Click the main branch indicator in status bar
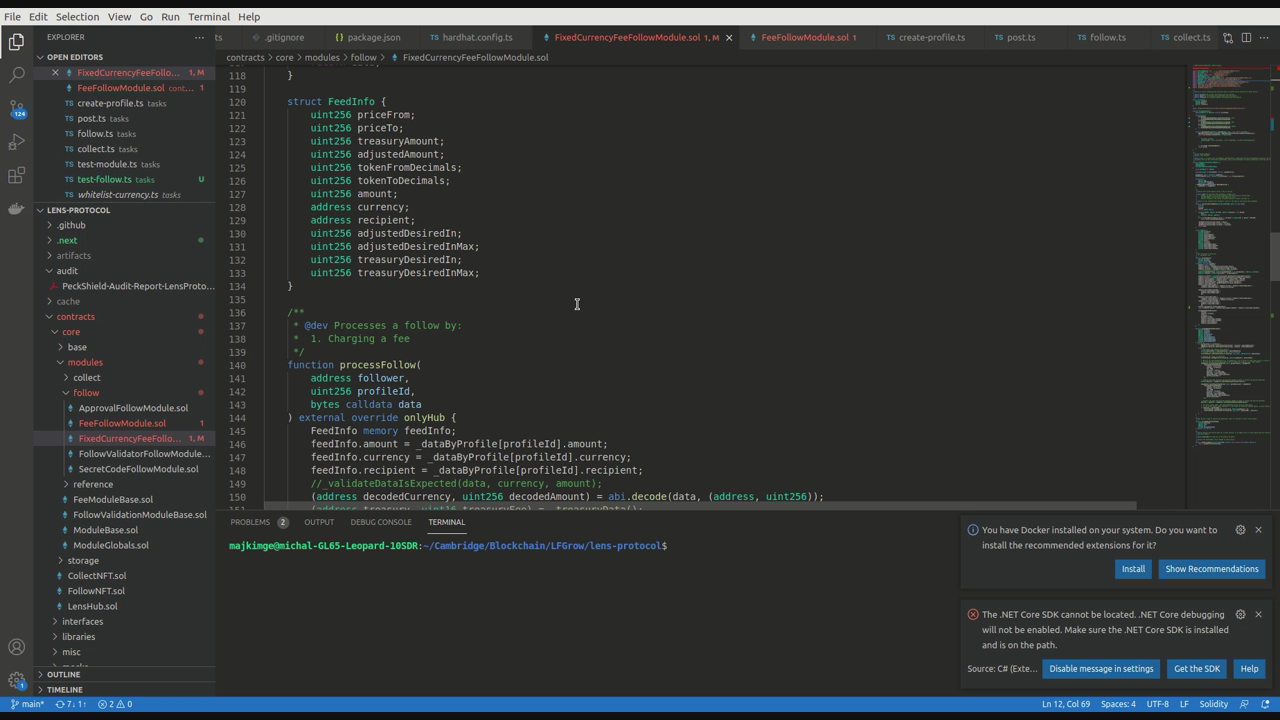 pos(27,704)
